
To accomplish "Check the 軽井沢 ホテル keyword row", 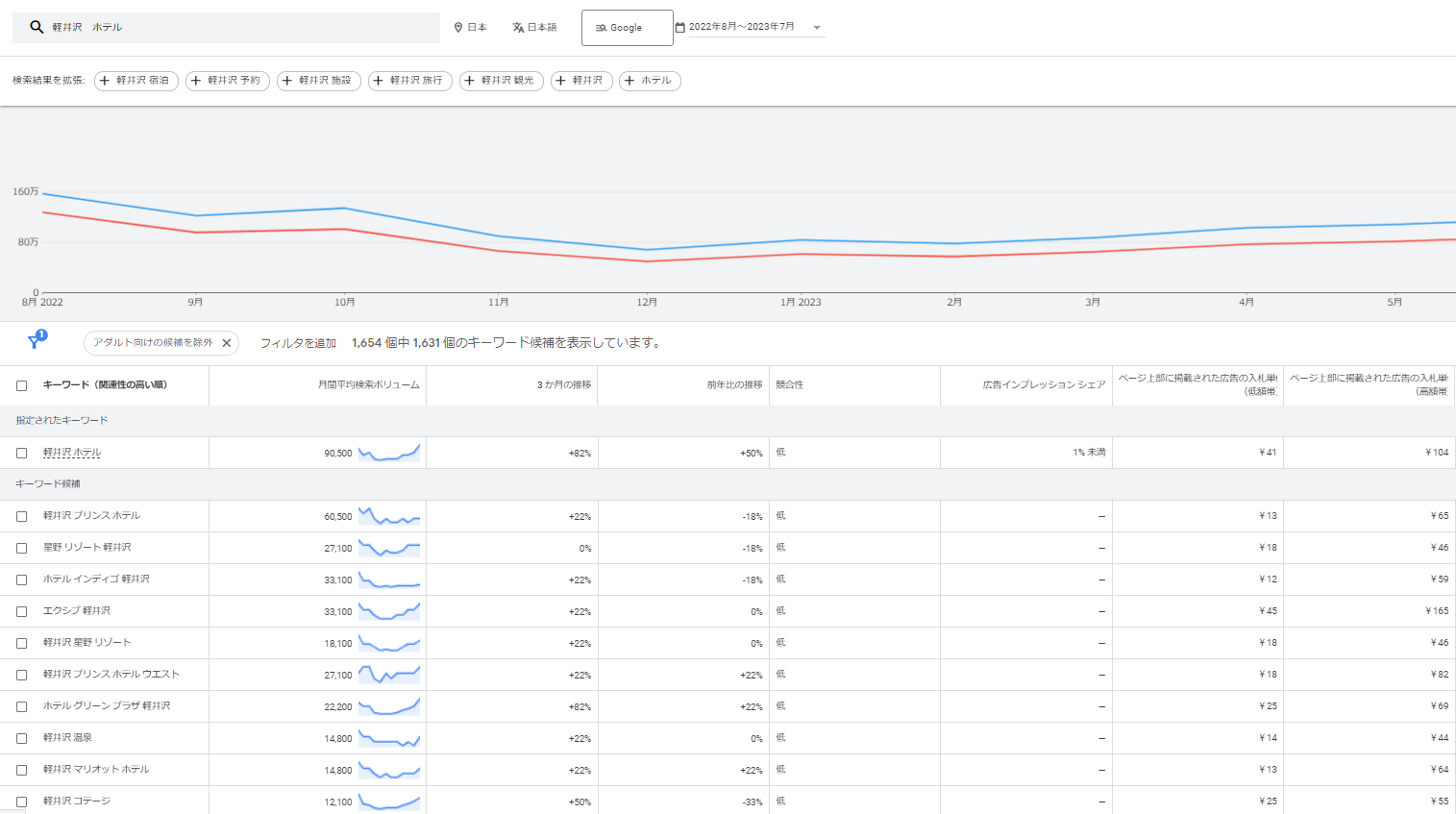I will pyautogui.click(x=21, y=453).
